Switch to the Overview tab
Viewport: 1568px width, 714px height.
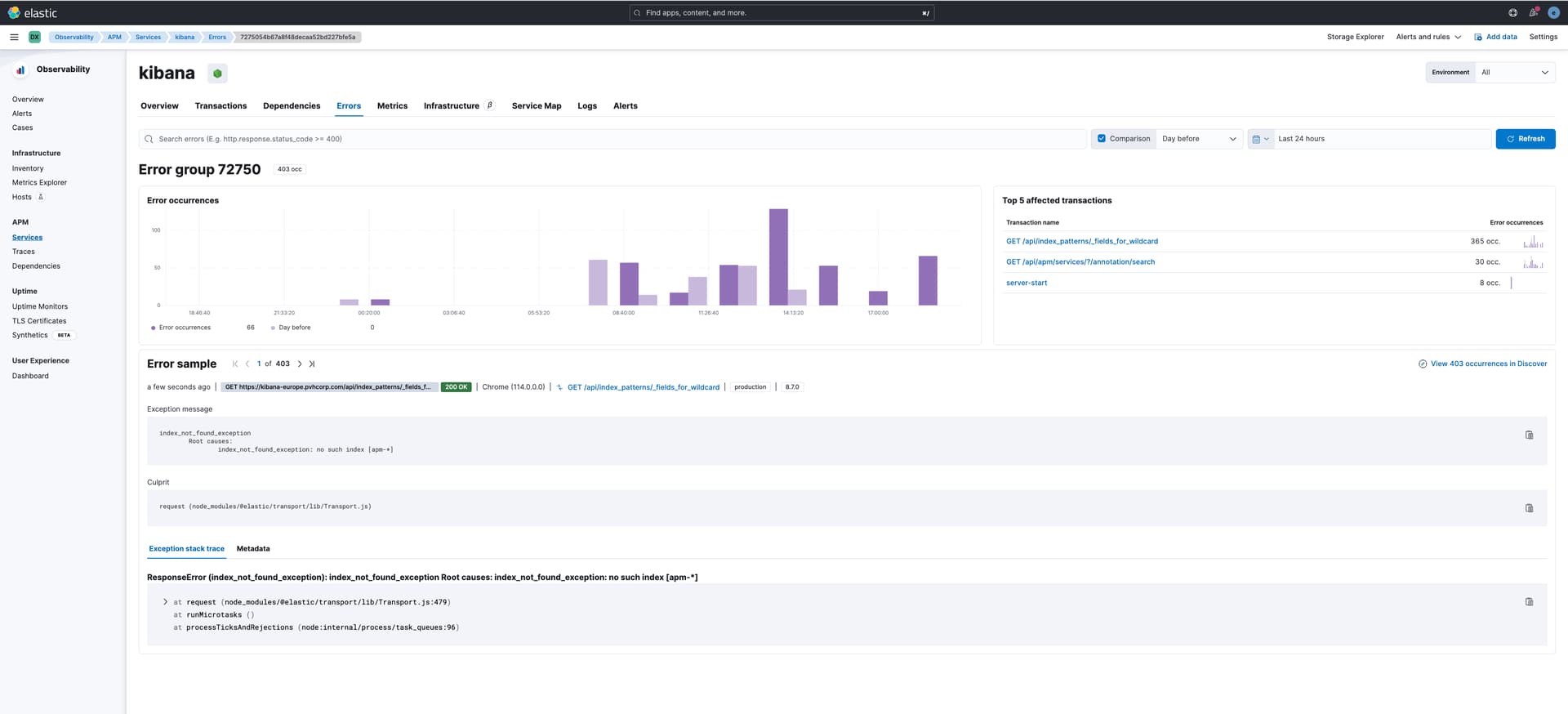[159, 106]
